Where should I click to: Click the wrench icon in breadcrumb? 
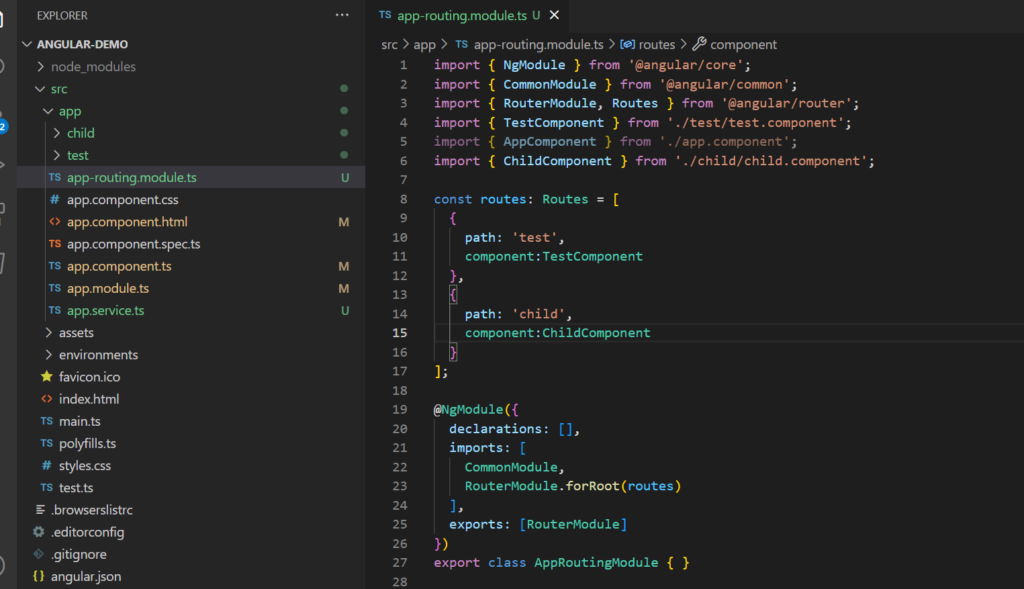[x=699, y=44]
